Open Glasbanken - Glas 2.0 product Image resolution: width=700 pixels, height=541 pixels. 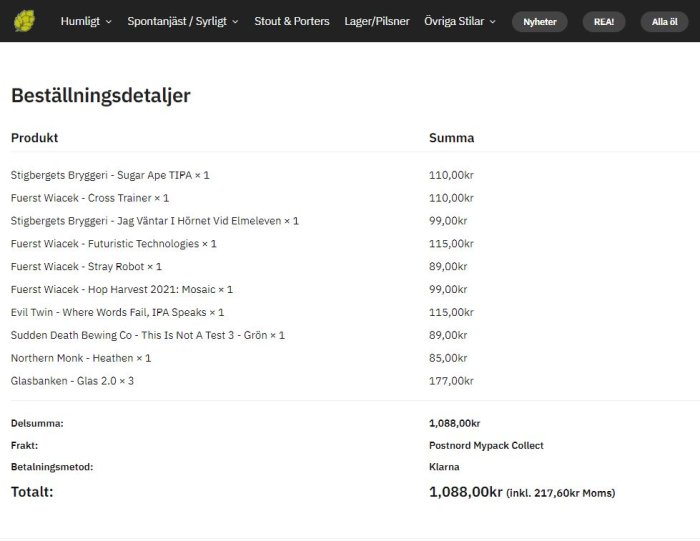[x=72, y=381]
